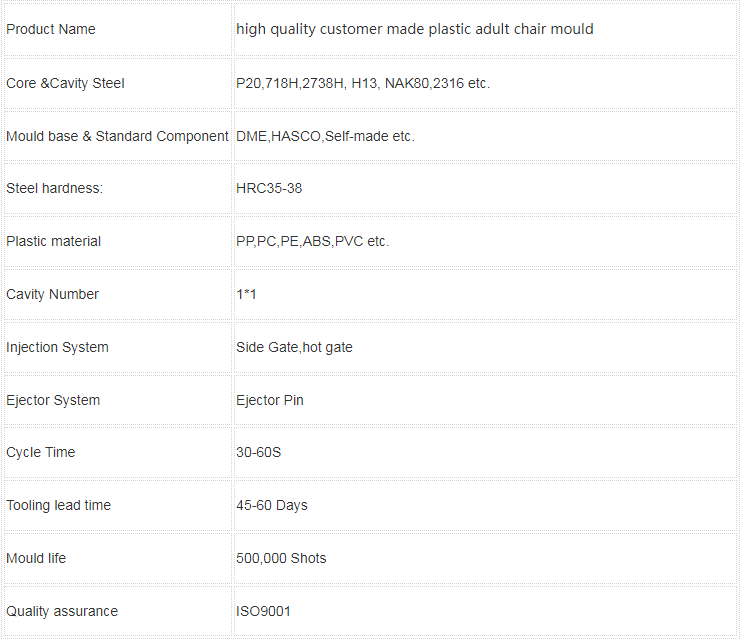Click the Plastic material label

(x=53, y=241)
